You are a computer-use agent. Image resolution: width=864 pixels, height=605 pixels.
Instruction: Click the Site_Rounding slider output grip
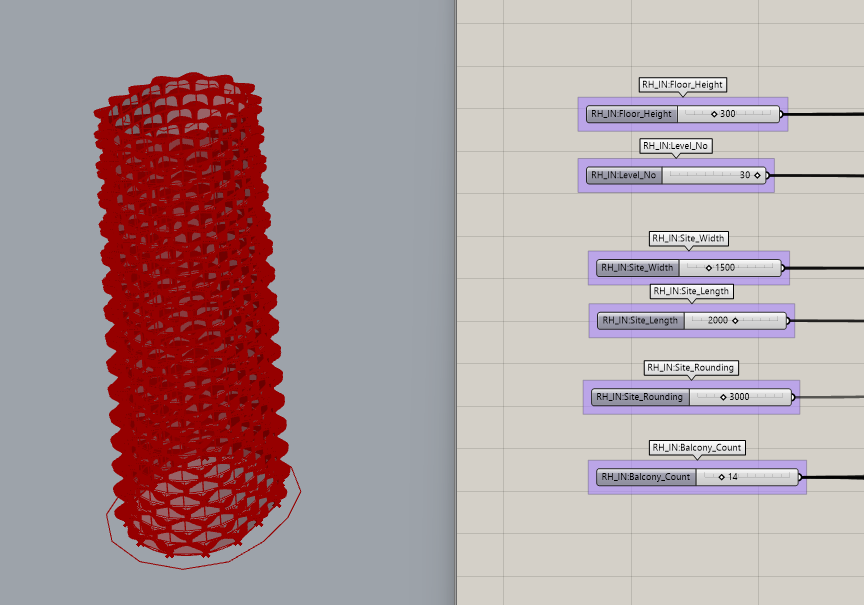(x=793, y=397)
